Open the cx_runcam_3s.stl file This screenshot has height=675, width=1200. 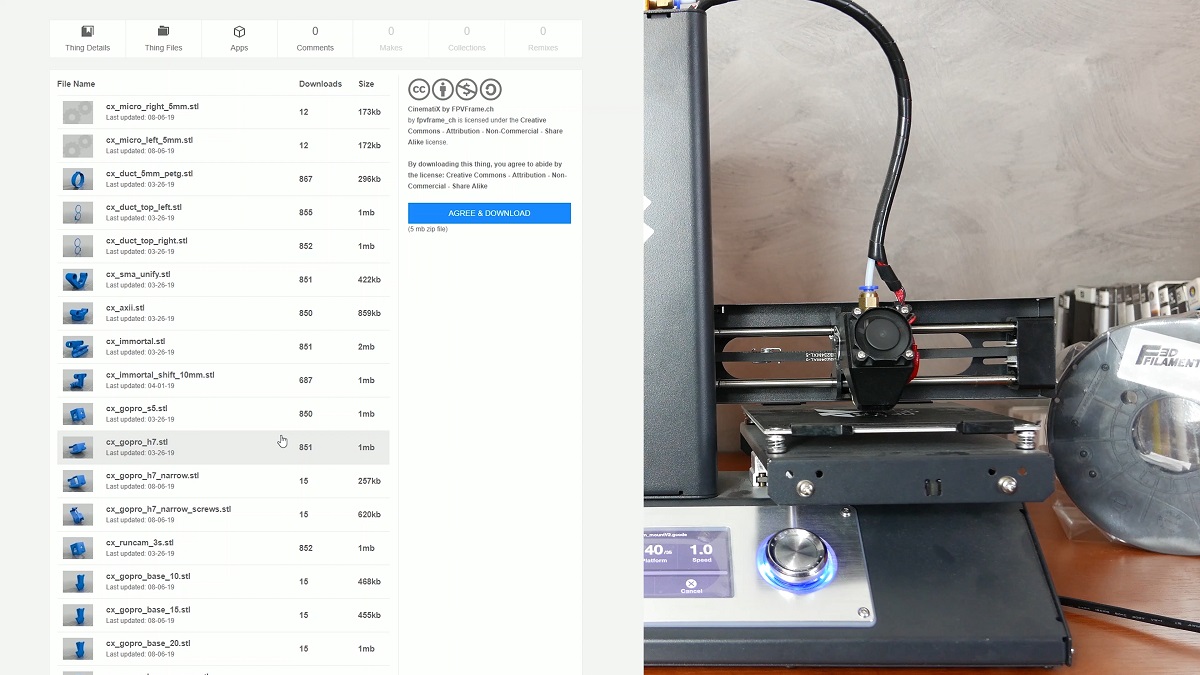pos(139,542)
